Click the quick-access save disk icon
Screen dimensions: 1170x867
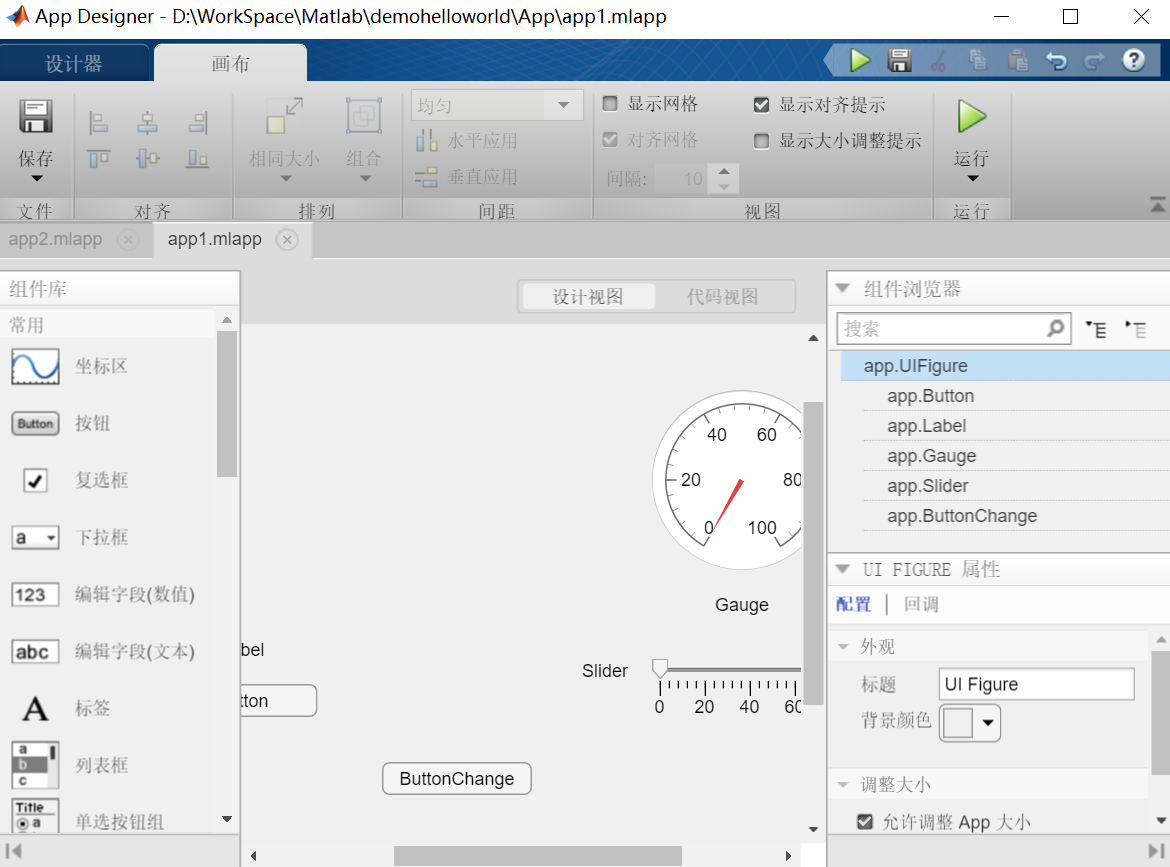tap(900, 60)
